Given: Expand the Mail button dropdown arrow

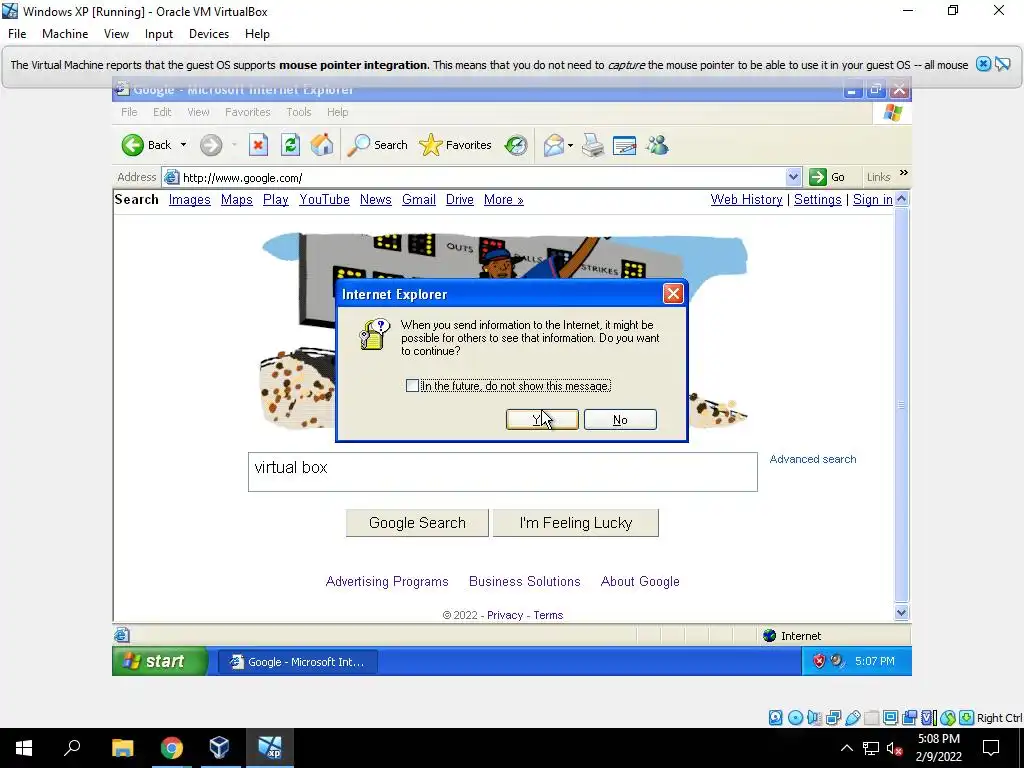Looking at the screenshot, I should click(x=570, y=145).
